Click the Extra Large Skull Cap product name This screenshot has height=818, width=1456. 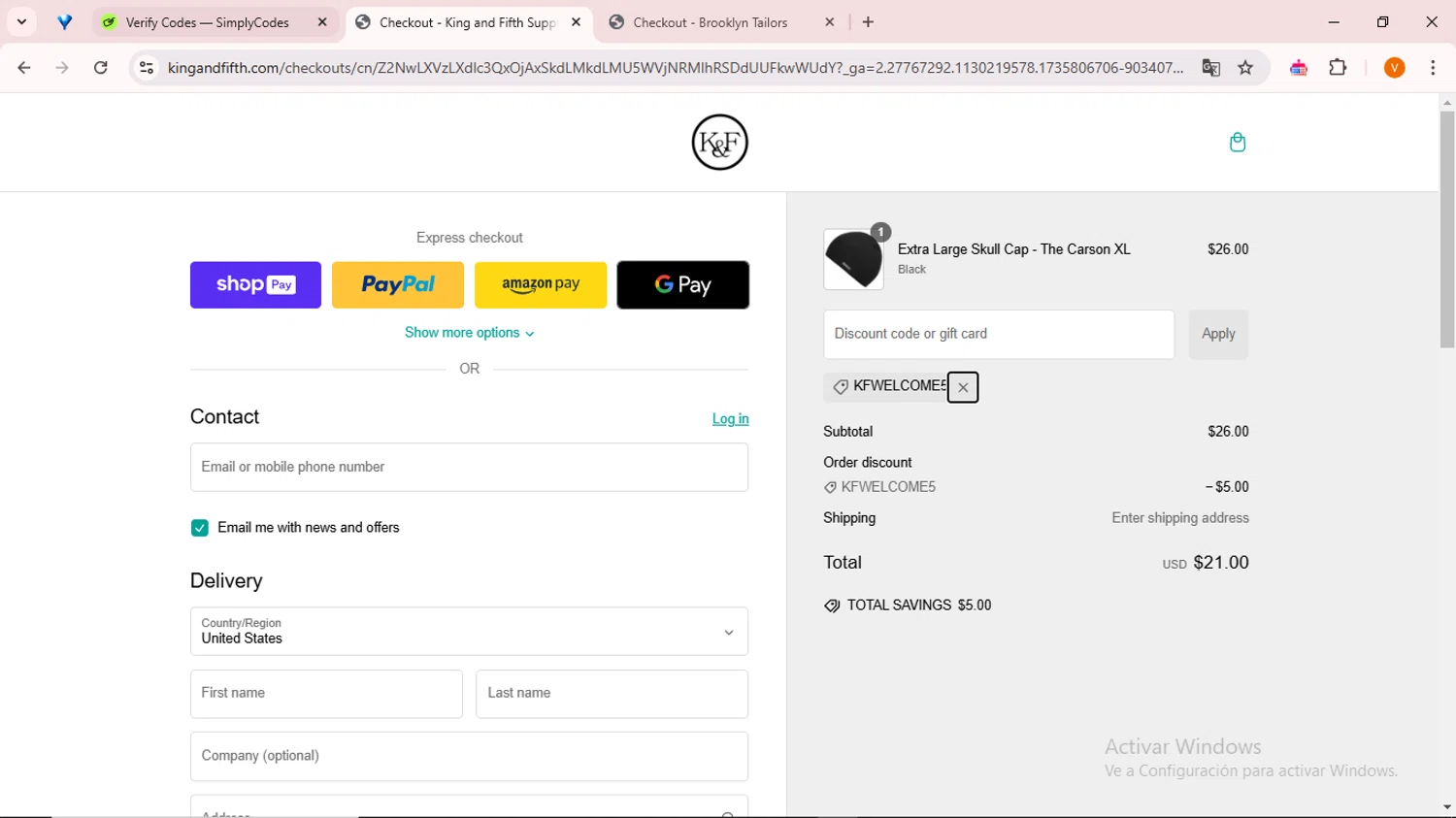(1014, 249)
